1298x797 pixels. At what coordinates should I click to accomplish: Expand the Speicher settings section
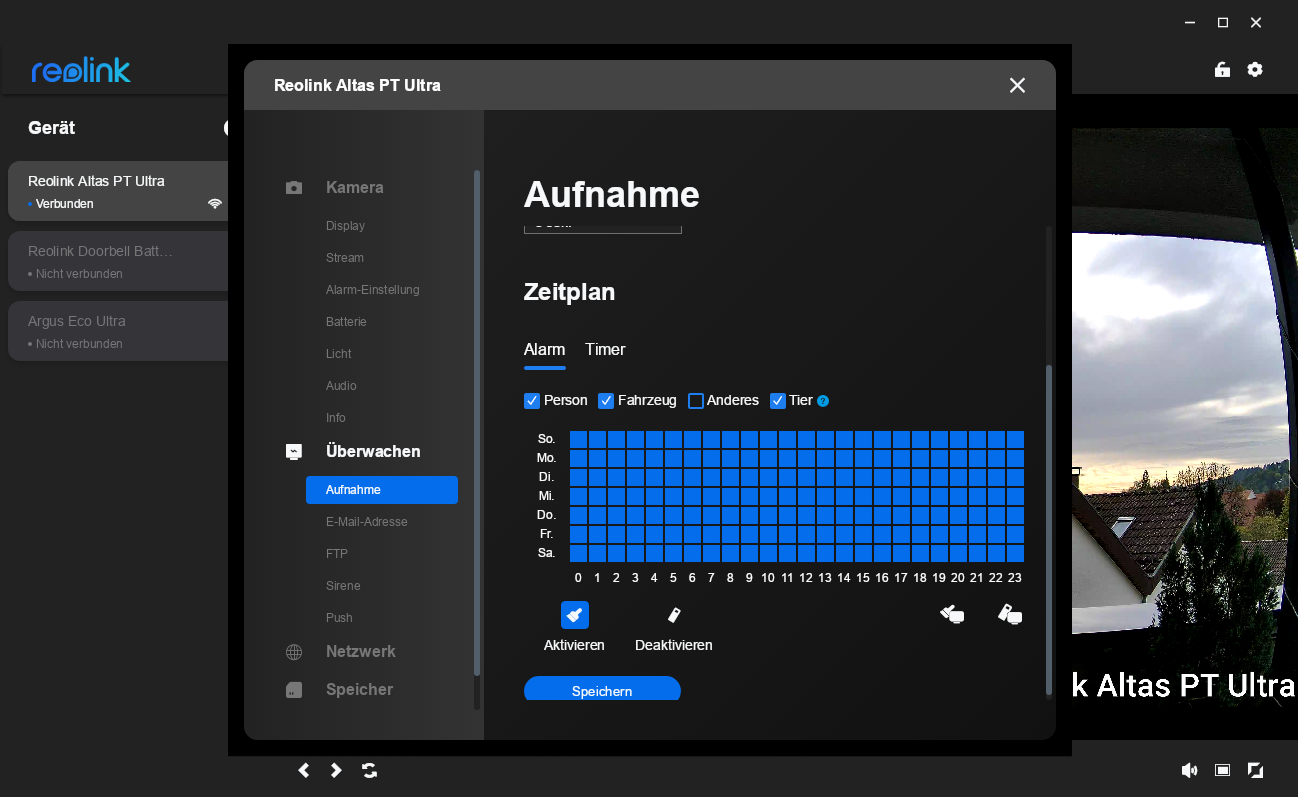coord(359,690)
